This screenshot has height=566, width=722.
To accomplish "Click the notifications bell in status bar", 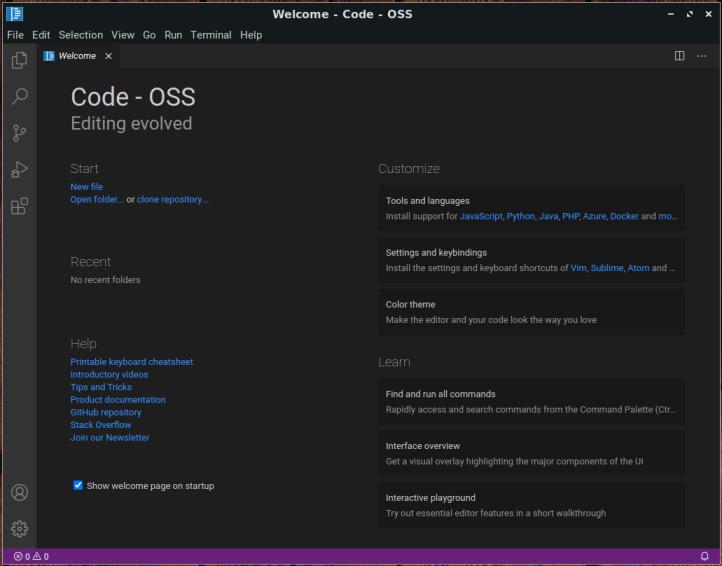I will point(705,556).
